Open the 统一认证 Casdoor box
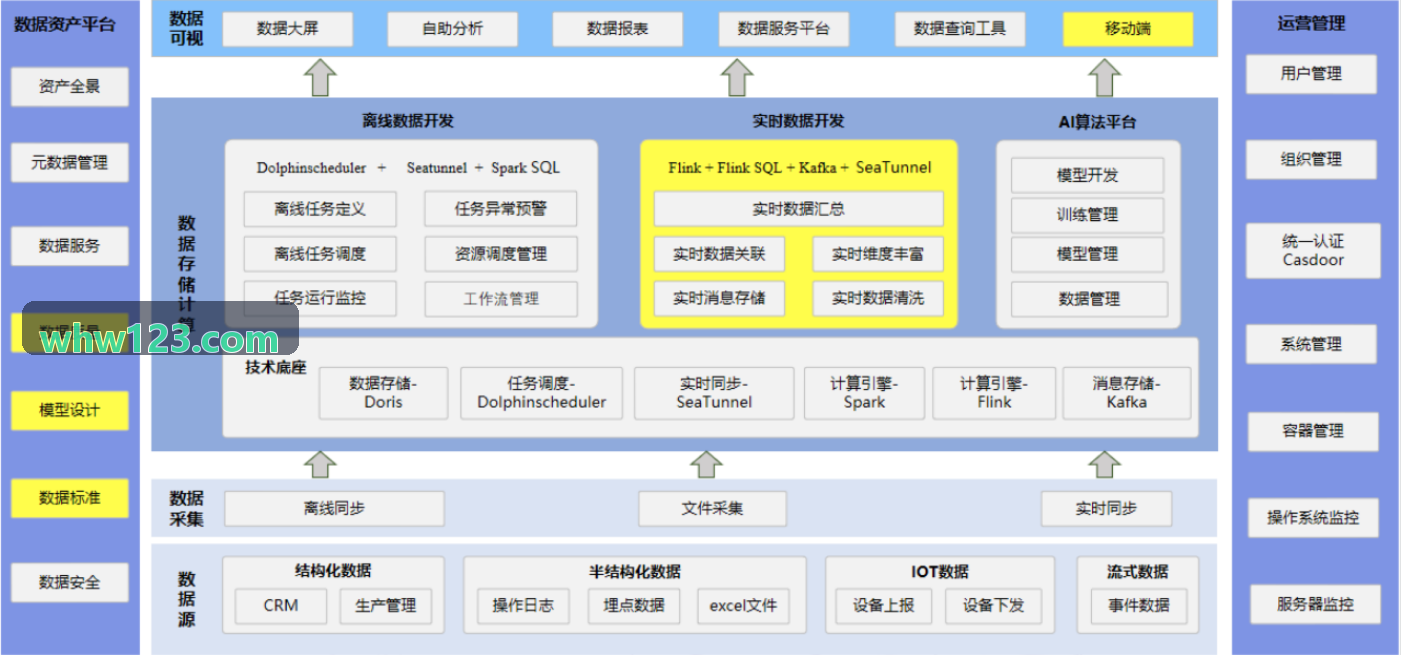The height and width of the screenshot is (655, 1401). 1313,251
